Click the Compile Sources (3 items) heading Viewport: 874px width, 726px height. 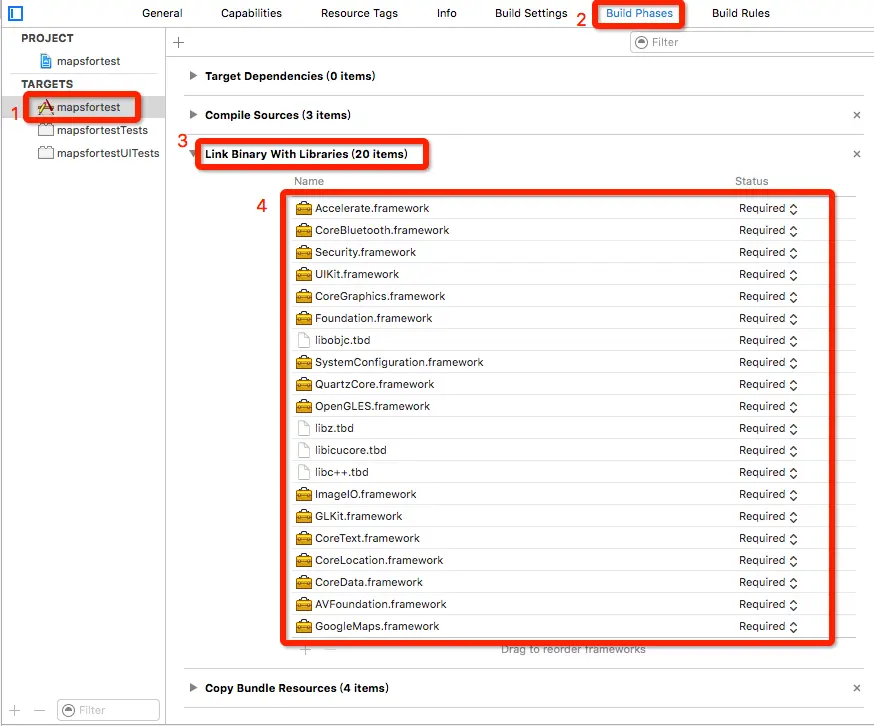tap(278, 115)
